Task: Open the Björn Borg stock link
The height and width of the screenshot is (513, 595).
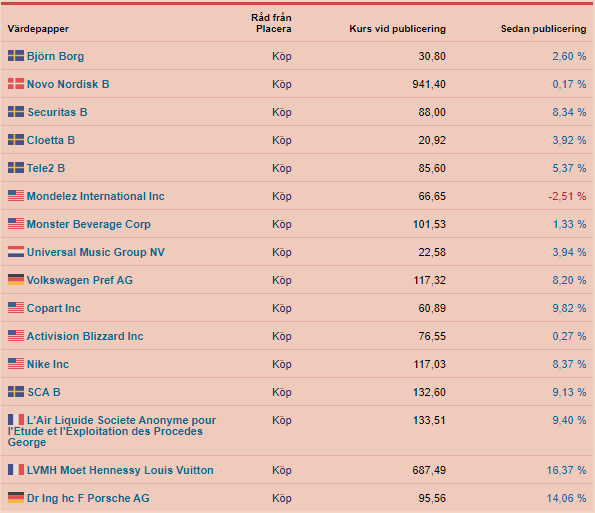Action: tap(55, 56)
